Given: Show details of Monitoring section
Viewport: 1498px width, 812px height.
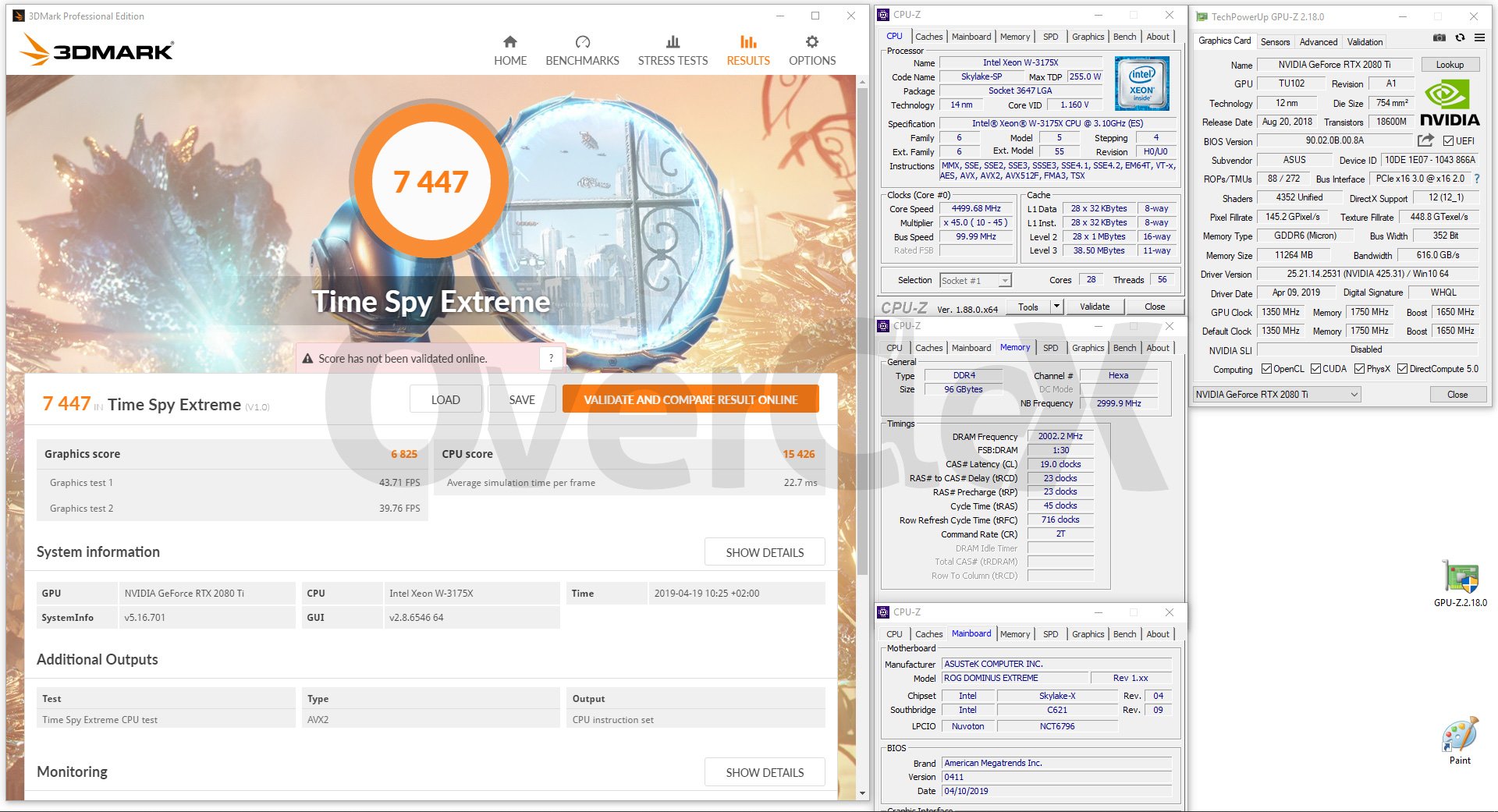Looking at the screenshot, I should click(x=765, y=772).
